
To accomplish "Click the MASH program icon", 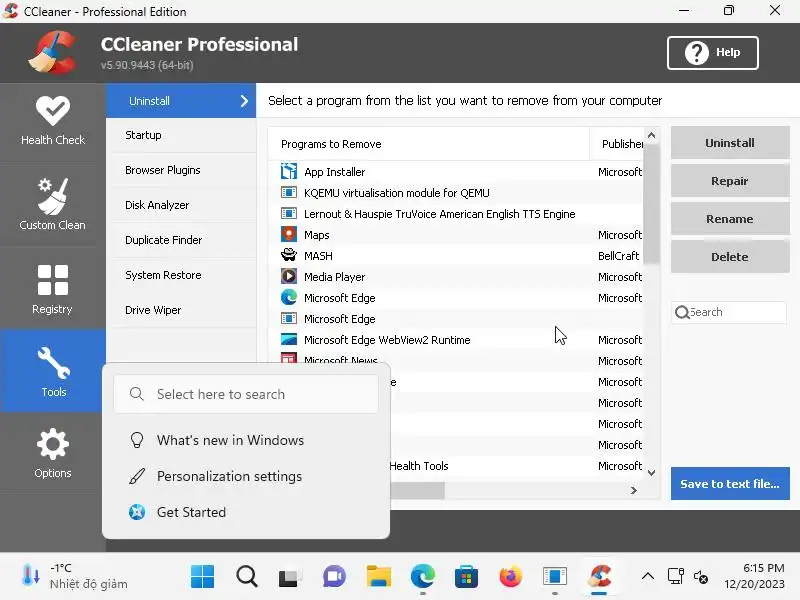I will pos(289,255).
